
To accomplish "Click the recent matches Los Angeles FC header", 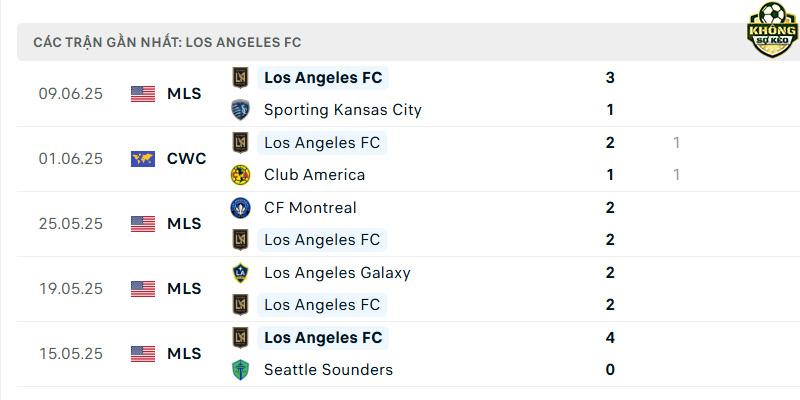I will tap(167, 42).
